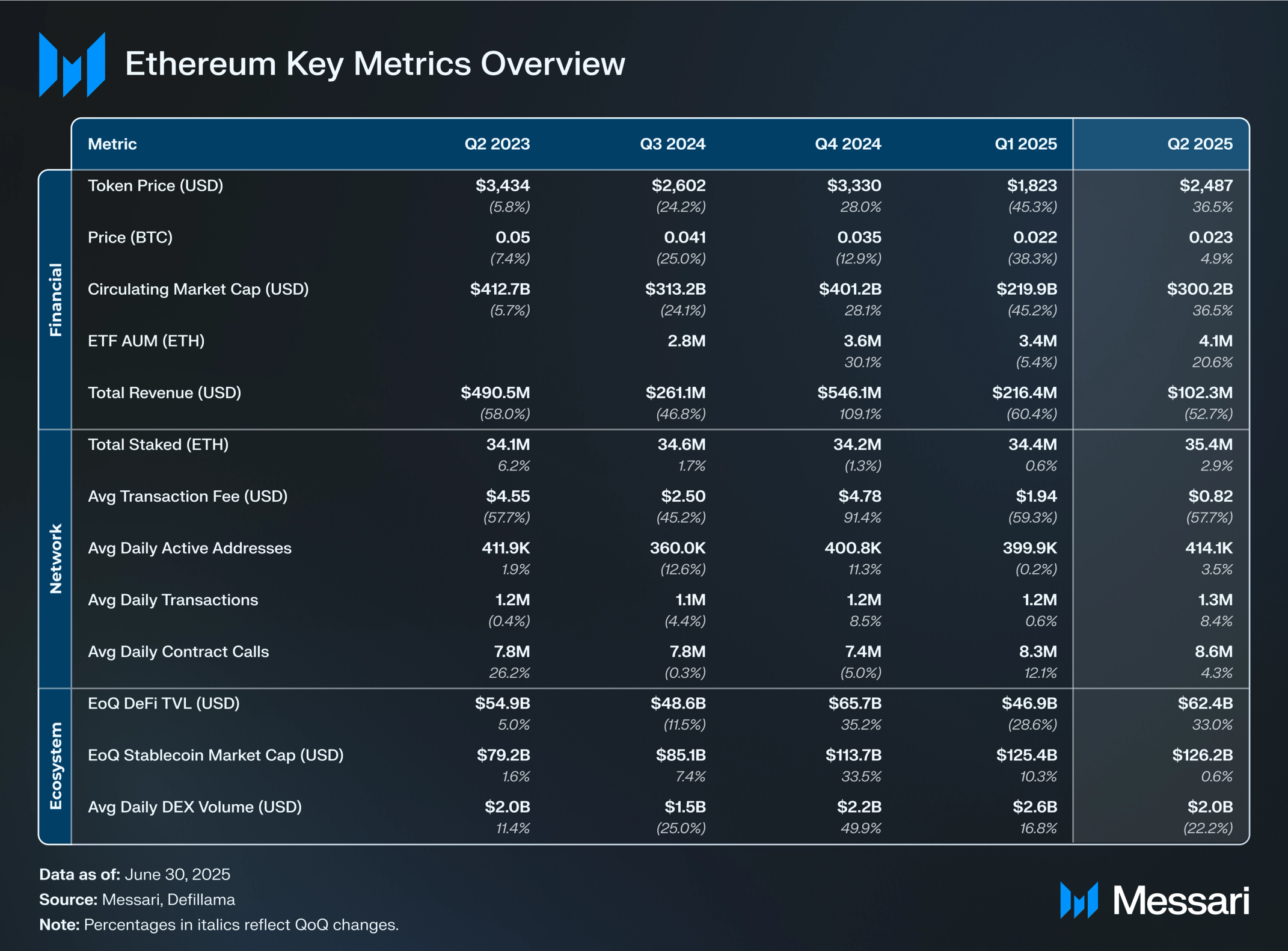Click the ETF AUM (ETH) row label
Image resolution: width=1288 pixels, height=951 pixels.
point(146,341)
